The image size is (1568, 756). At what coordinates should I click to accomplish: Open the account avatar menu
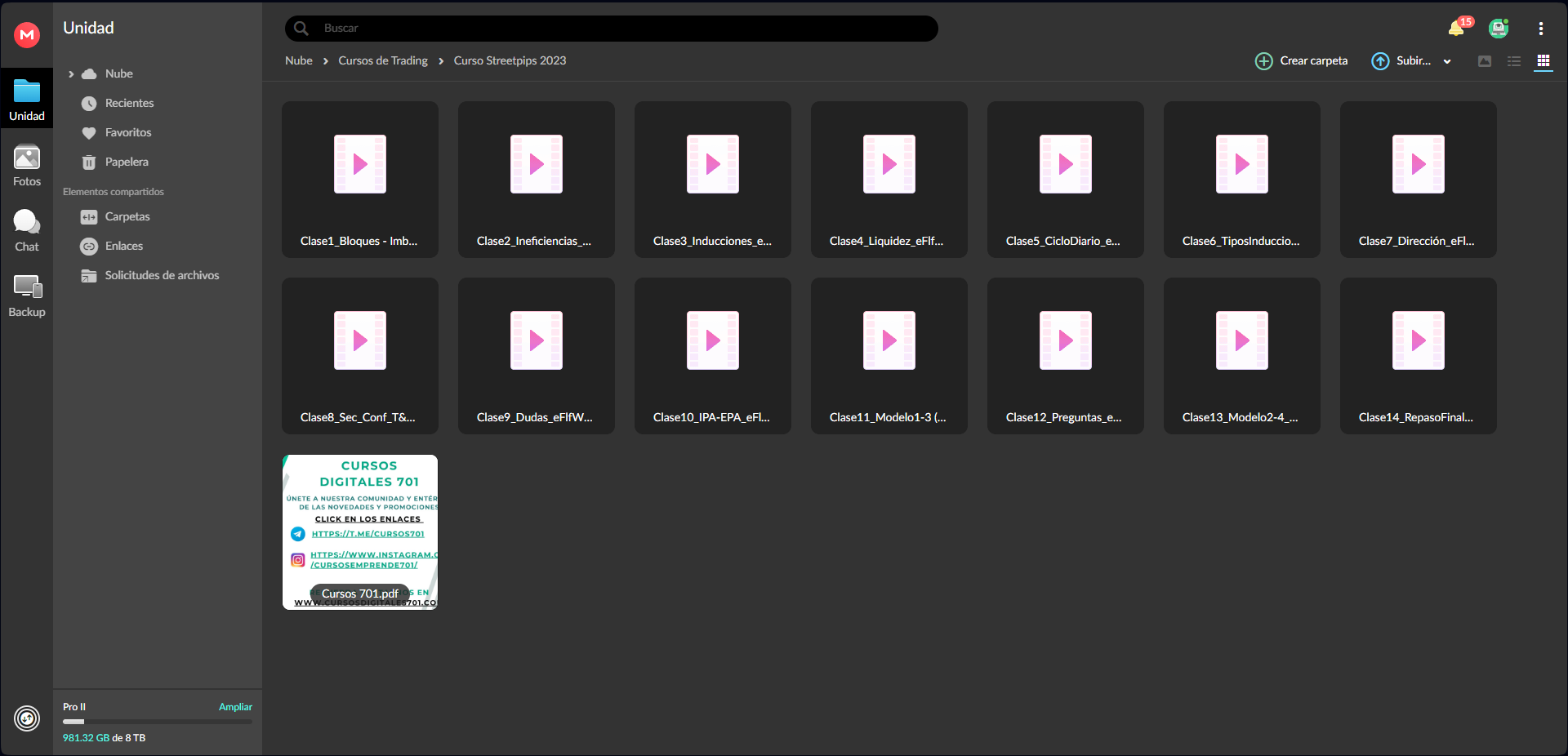1498,29
